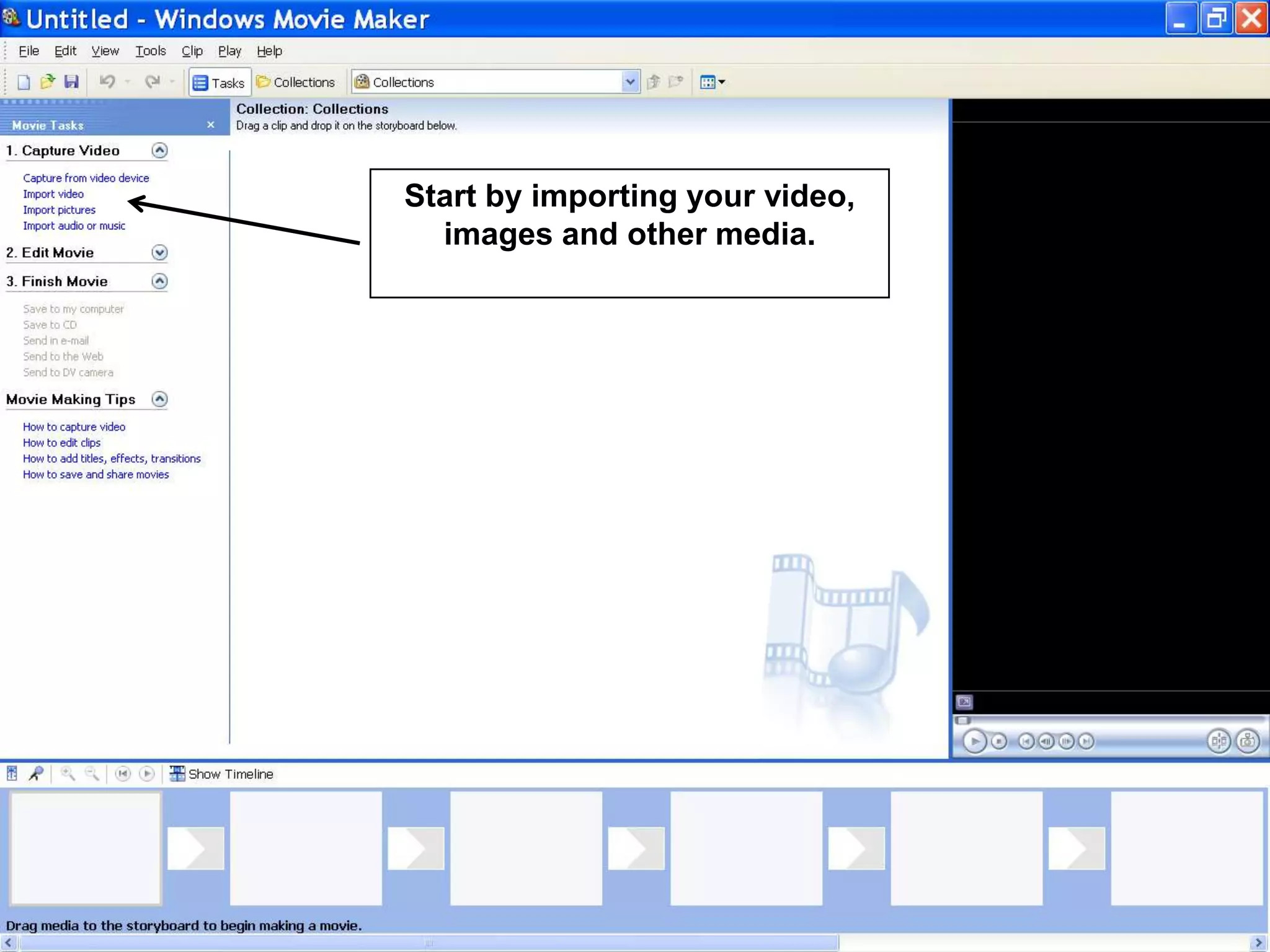The width and height of the screenshot is (1270, 952).
Task: Close the Movie Tasks pane
Action: click(x=211, y=125)
